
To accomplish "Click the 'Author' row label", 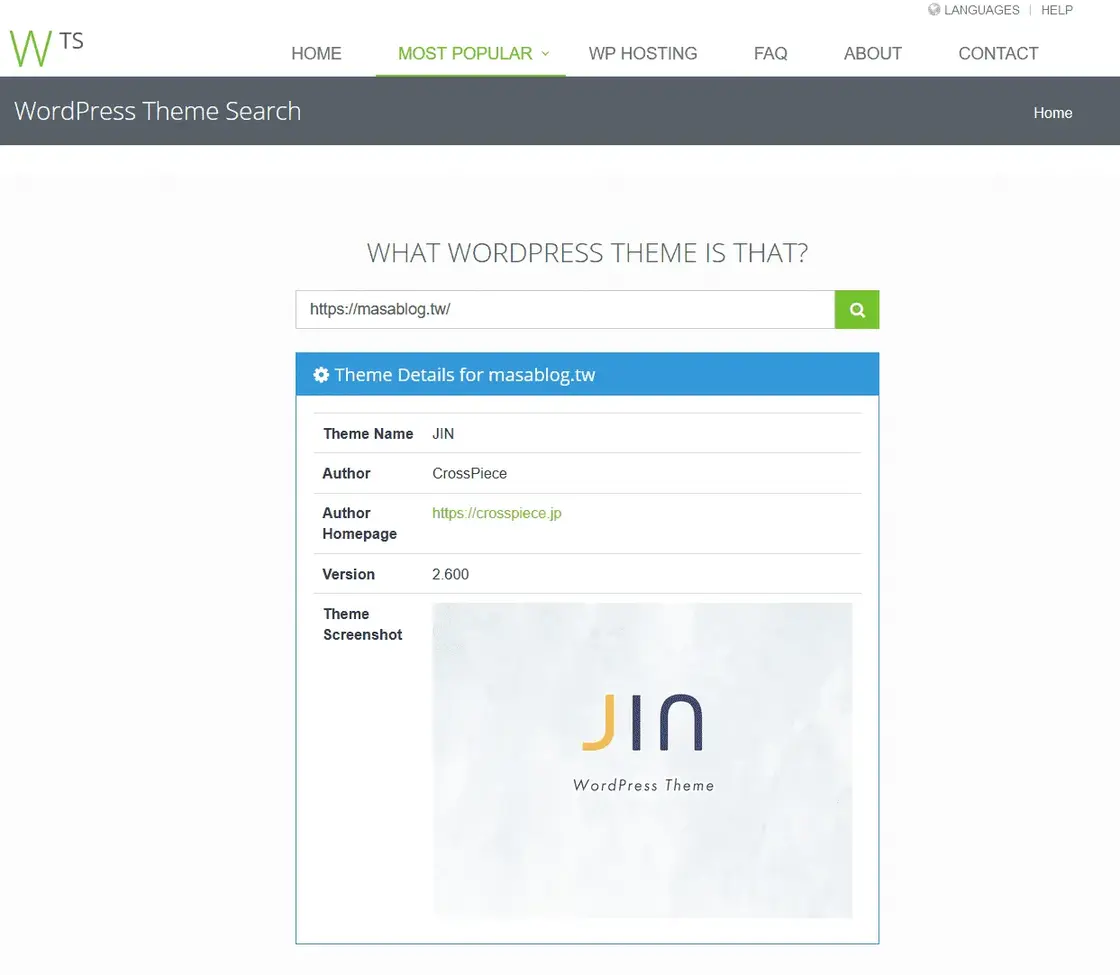I will (x=346, y=473).
